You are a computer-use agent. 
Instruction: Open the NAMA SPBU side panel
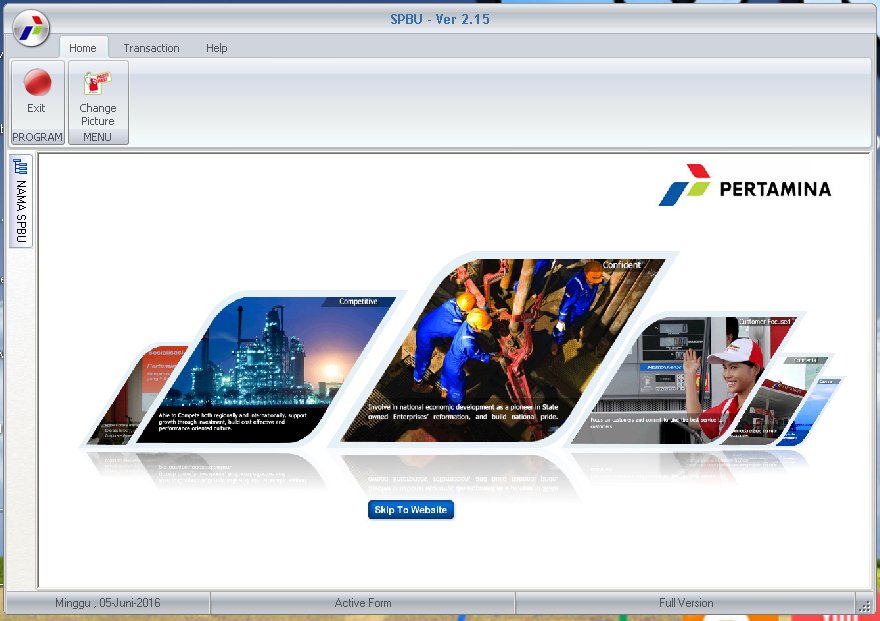coord(21,201)
